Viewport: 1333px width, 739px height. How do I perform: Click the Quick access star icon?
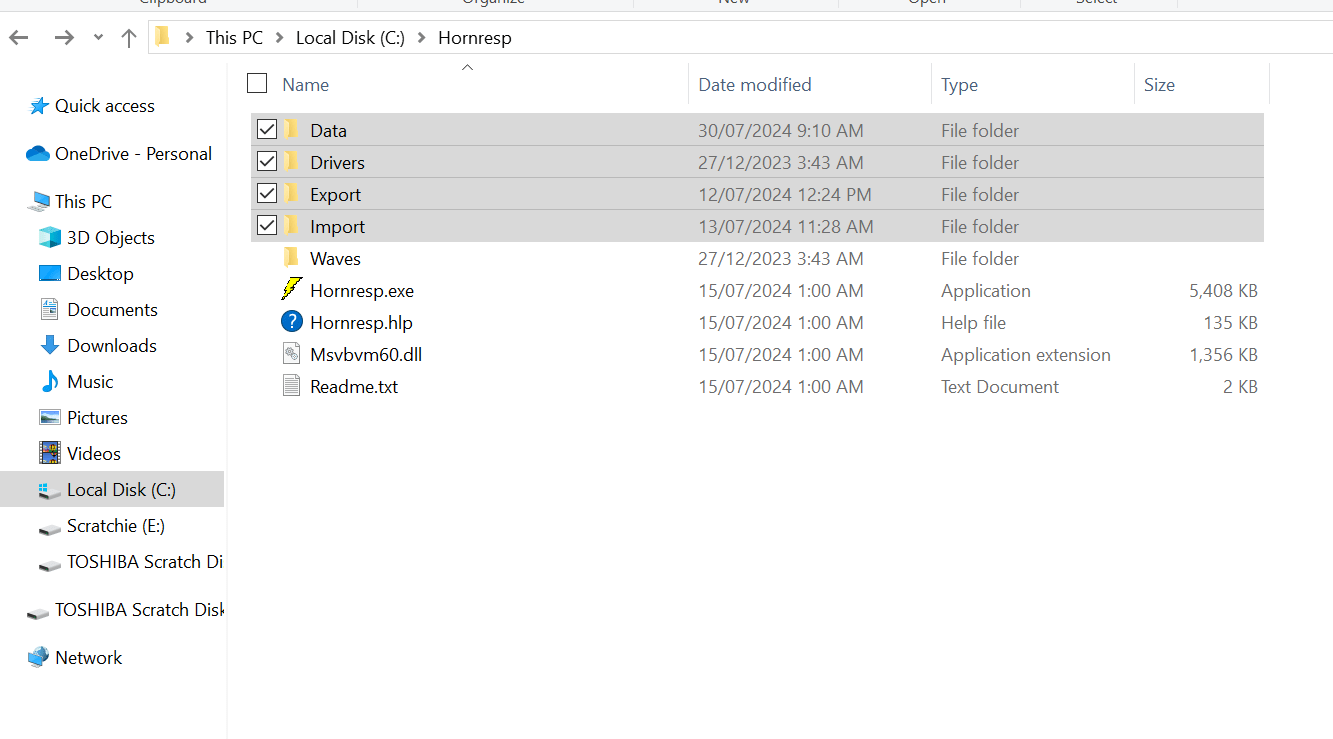[x=39, y=105]
